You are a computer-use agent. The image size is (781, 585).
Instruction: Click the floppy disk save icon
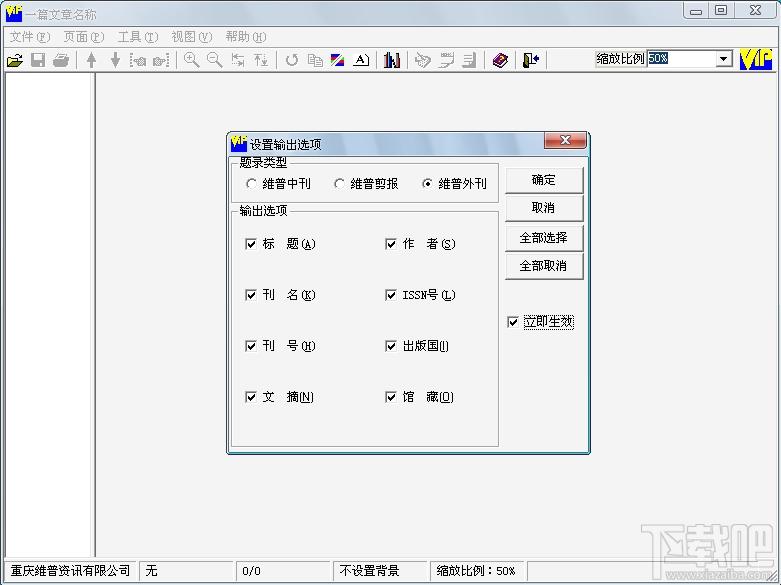pyautogui.click(x=38, y=60)
